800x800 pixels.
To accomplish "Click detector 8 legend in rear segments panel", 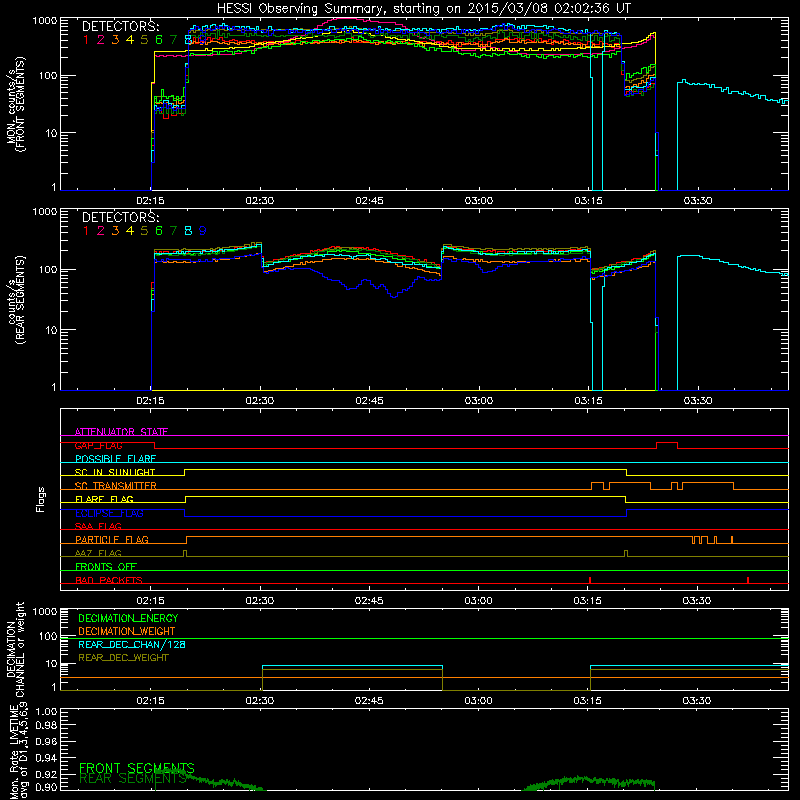I will tap(188, 231).
